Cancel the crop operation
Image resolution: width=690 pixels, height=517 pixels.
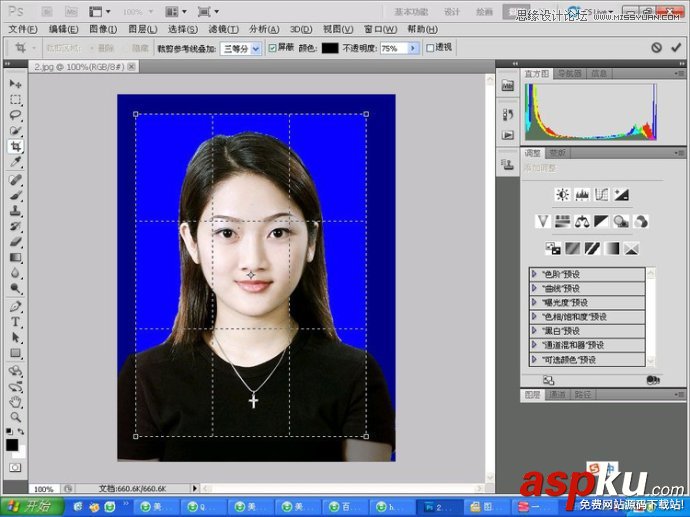656,47
